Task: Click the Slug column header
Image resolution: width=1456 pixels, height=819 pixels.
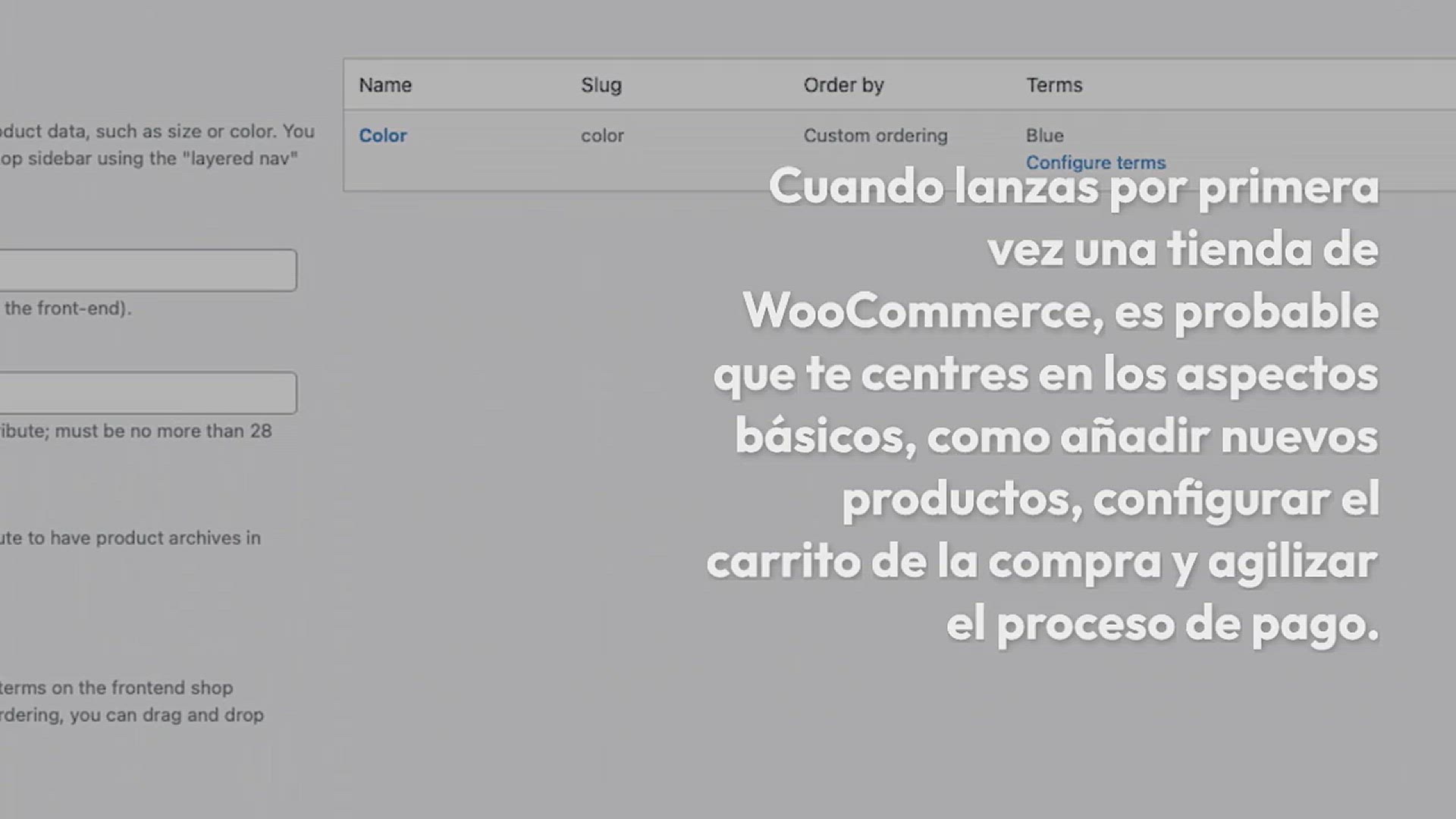Action: point(601,85)
